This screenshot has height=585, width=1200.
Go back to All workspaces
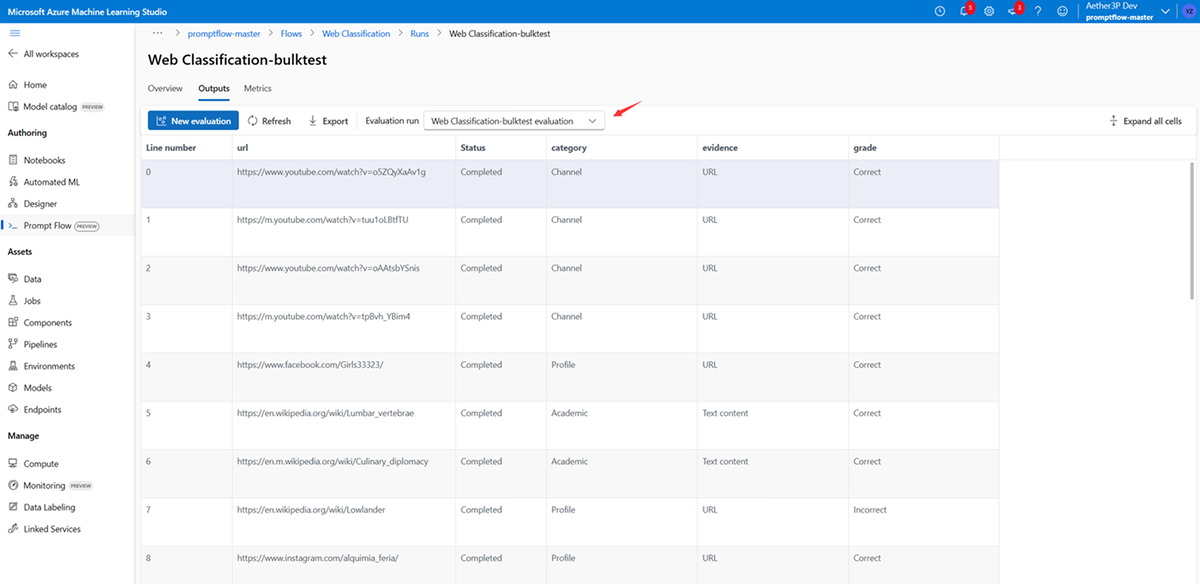pos(43,54)
